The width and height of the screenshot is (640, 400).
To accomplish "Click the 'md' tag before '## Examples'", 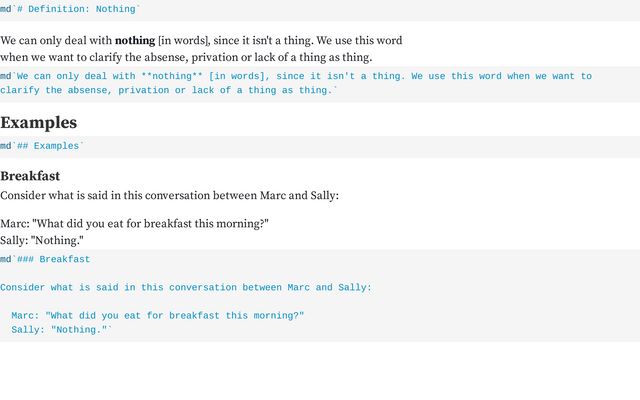I will pos(6,146).
